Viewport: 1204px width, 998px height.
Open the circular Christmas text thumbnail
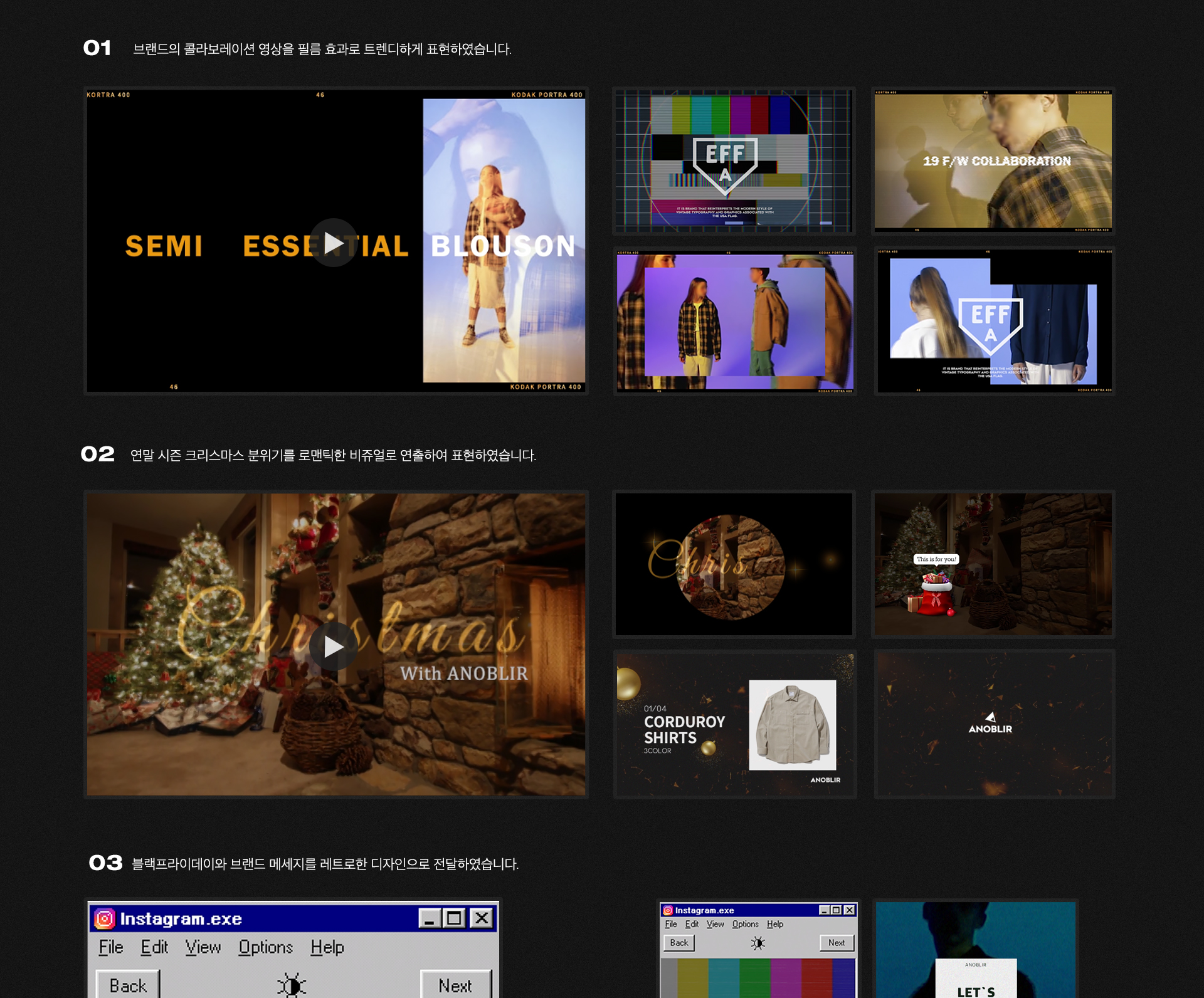click(734, 564)
